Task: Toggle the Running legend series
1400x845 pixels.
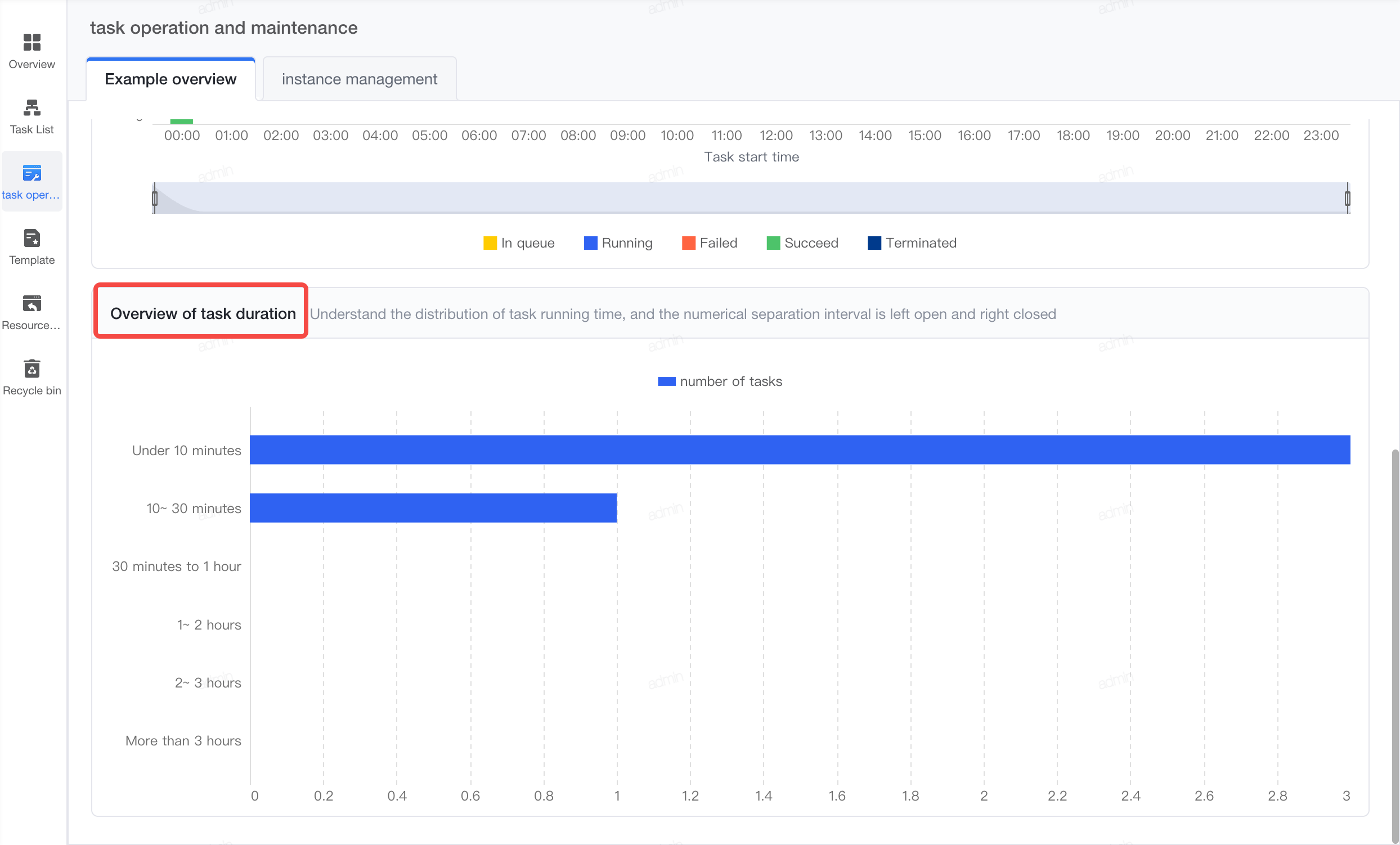Action: pyautogui.click(x=618, y=243)
